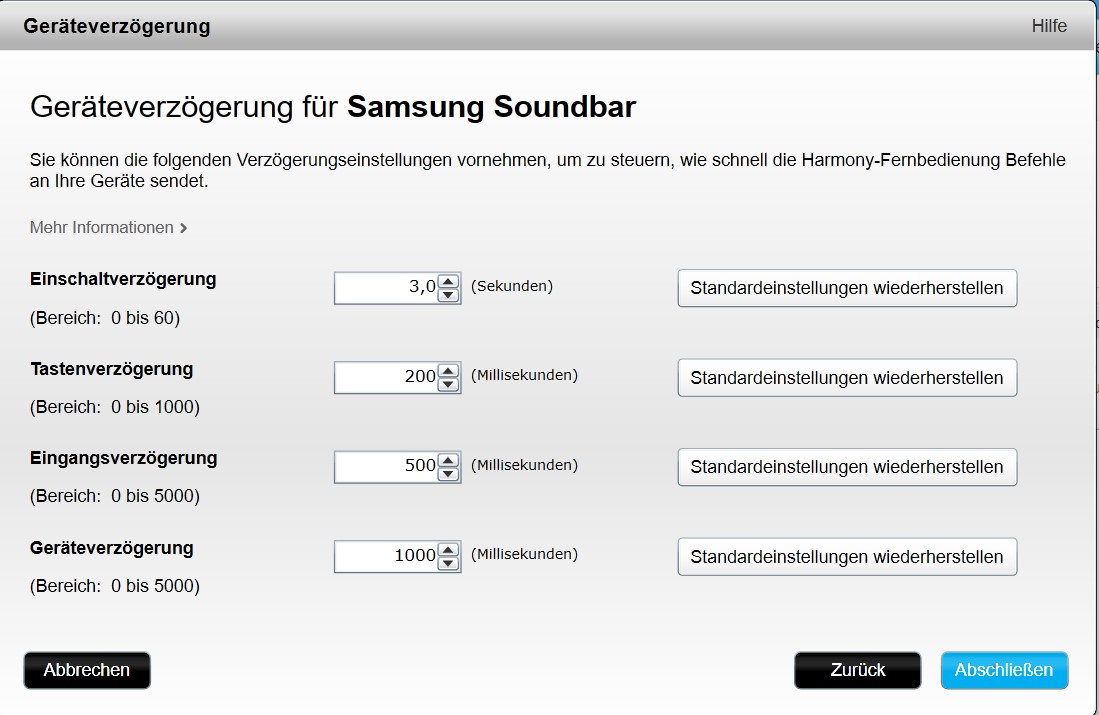Finish with the Abschließen button
The width and height of the screenshot is (1099, 715).
click(1004, 670)
